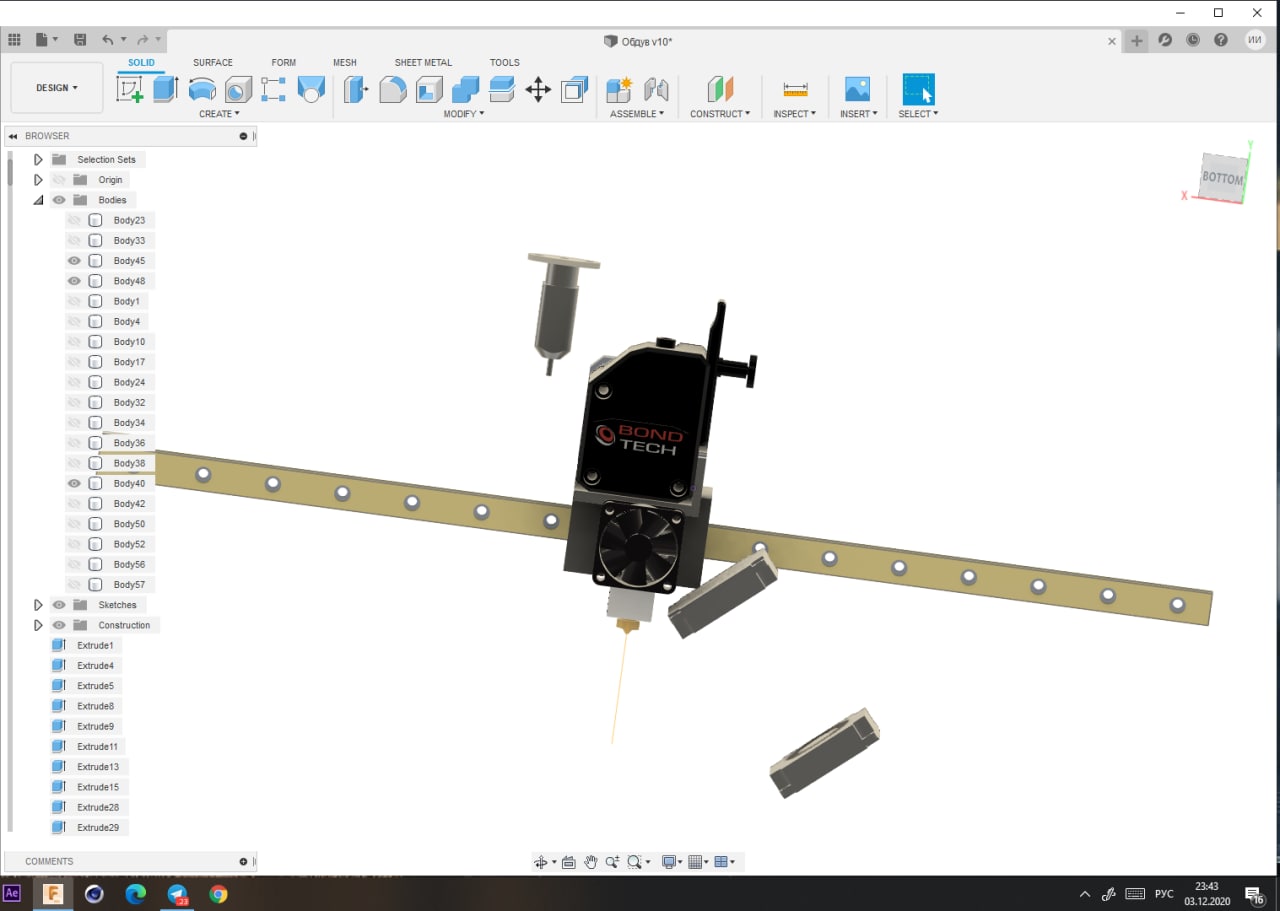Open the CREATE dropdown menu

click(x=219, y=114)
